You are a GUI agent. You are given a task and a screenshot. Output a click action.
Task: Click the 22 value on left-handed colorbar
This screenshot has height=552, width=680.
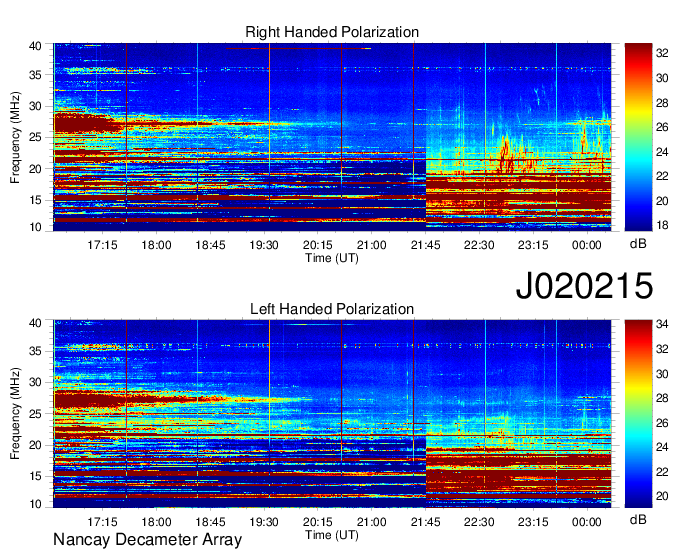tap(662, 472)
